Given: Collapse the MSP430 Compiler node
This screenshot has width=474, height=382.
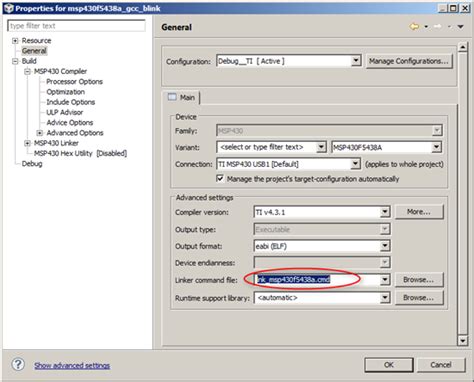Looking at the screenshot, I should click(x=27, y=71).
